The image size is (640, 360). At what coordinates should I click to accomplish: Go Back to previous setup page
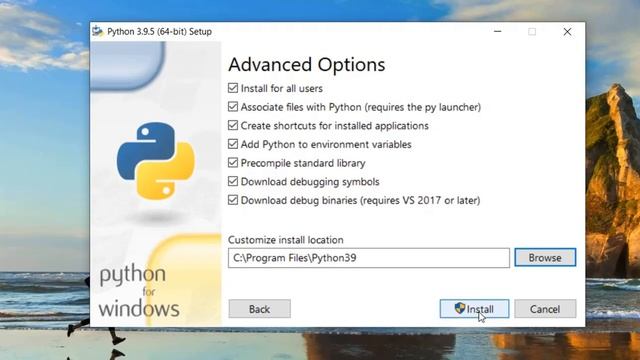pos(260,309)
